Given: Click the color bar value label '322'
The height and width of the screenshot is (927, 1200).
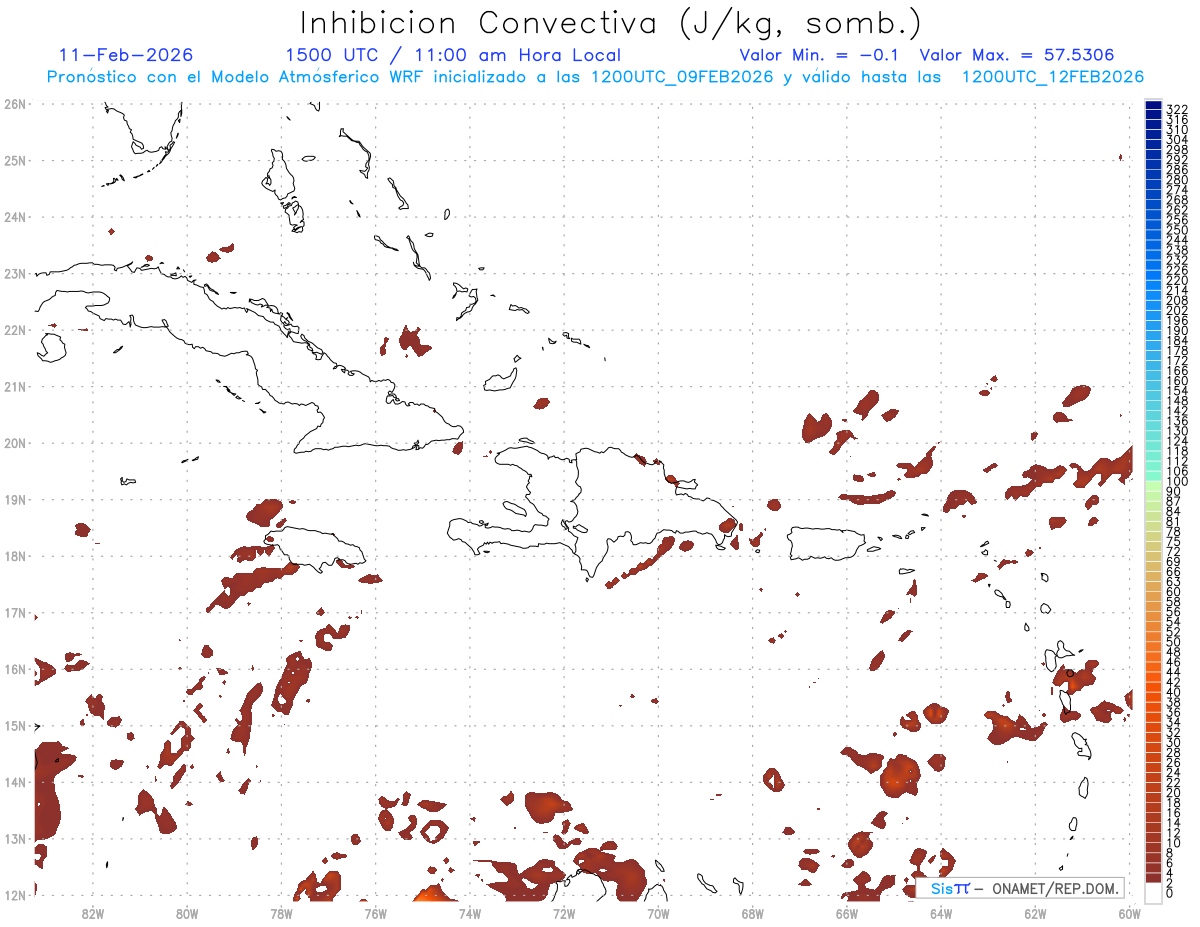Looking at the screenshot, I should click(x=1177, y=109).
